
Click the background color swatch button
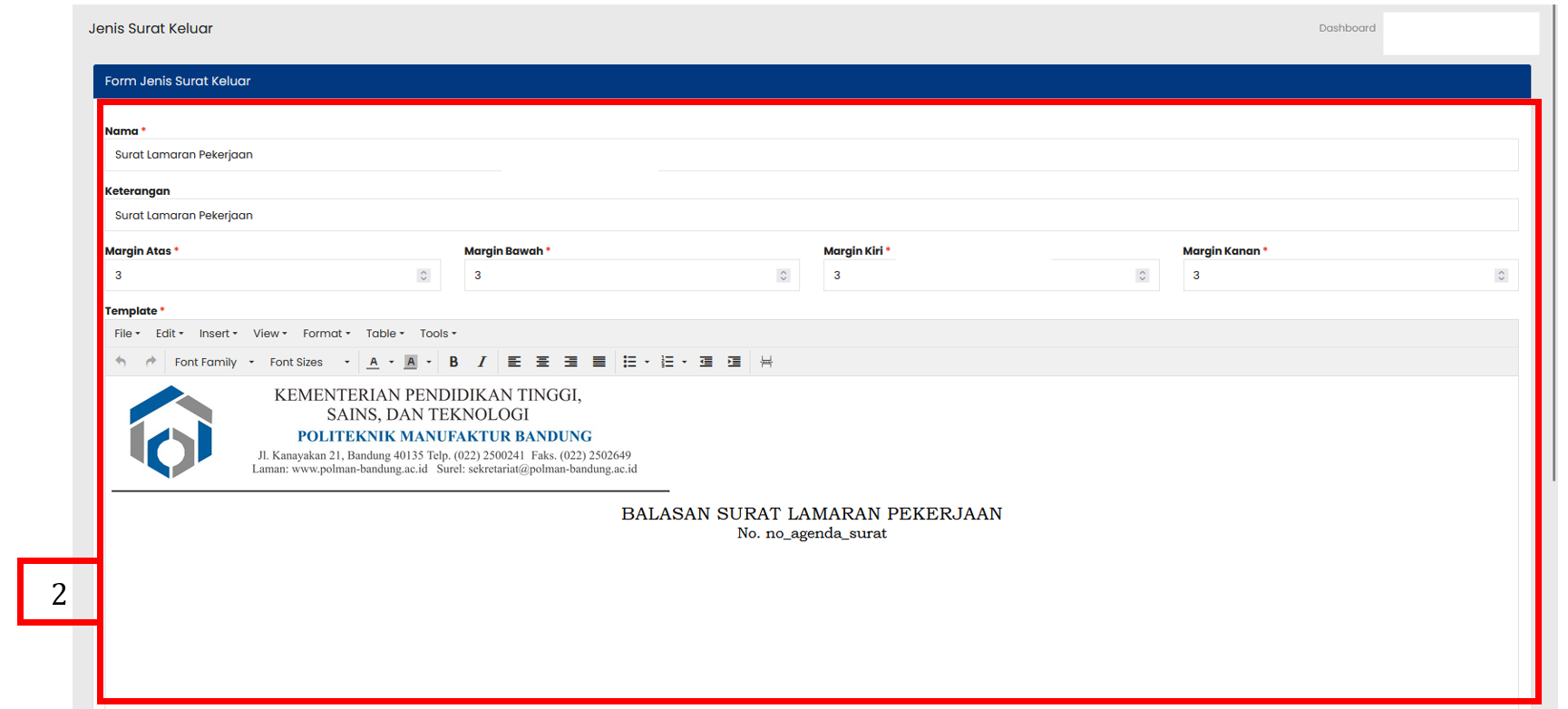(x=411, y=362)
